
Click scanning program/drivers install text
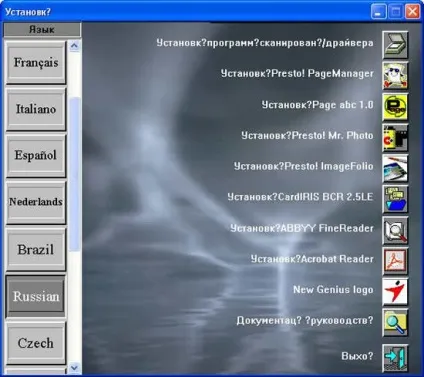point(265,43)
